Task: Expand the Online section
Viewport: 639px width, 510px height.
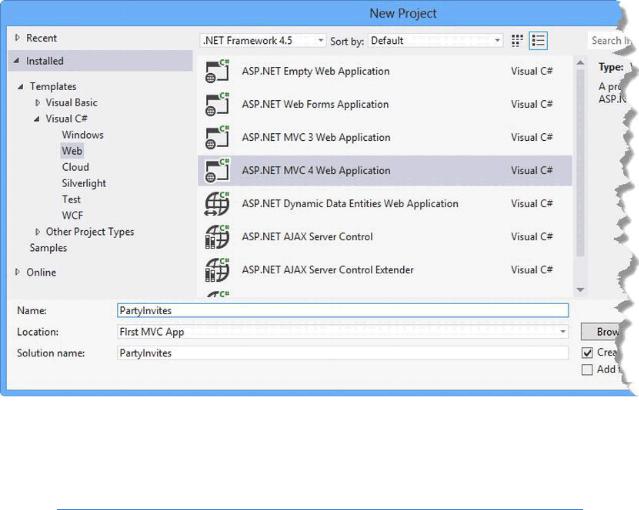Action: (17, 272)
